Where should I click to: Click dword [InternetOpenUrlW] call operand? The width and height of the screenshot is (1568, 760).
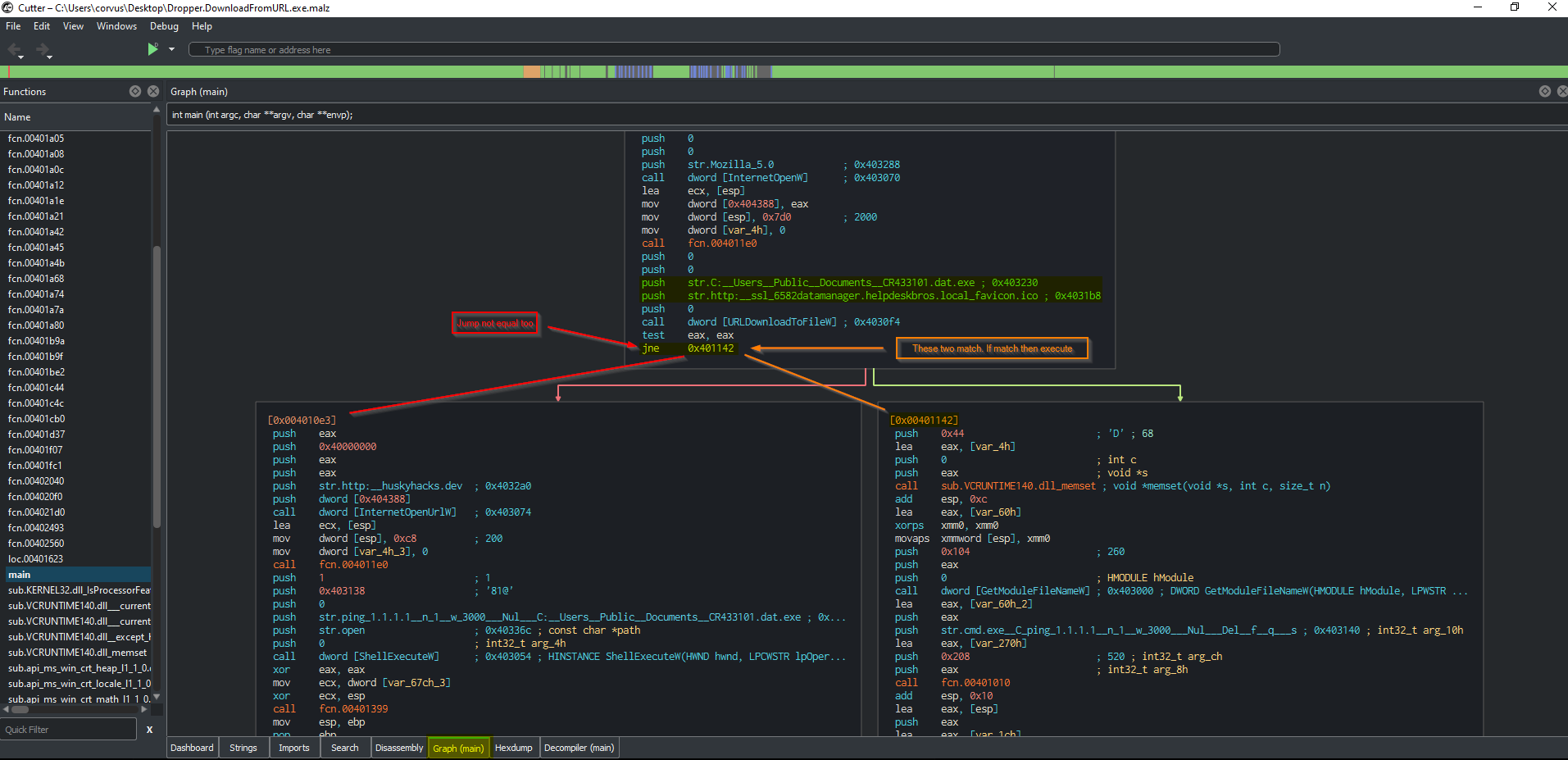[387, 512]
